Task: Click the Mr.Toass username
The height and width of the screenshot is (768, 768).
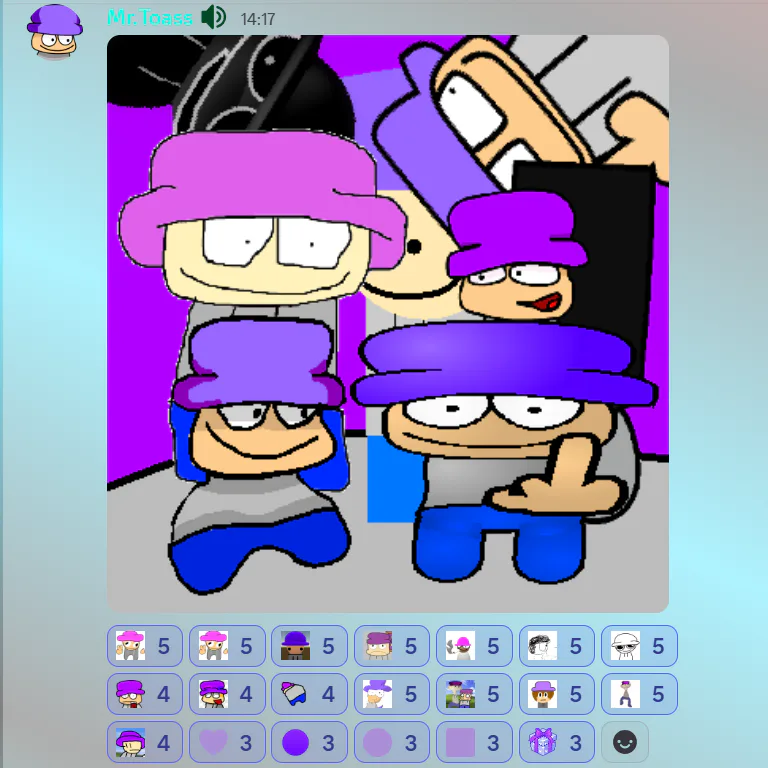Action: tap(150, 18)
